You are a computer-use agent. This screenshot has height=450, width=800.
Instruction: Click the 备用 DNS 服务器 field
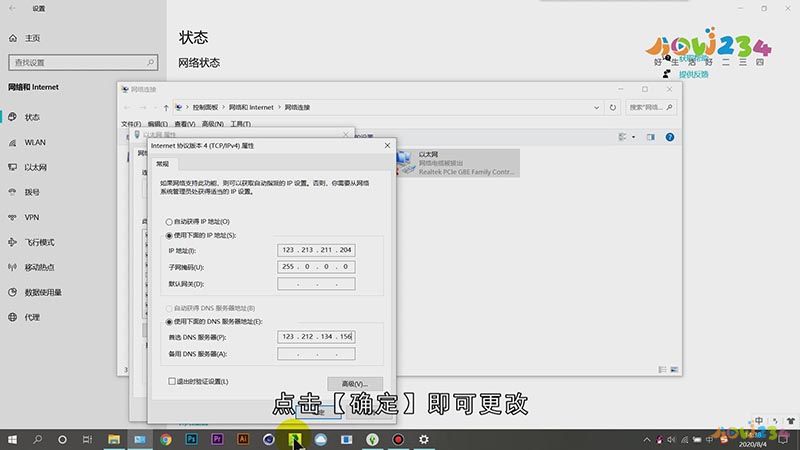[x=316, y=354]
